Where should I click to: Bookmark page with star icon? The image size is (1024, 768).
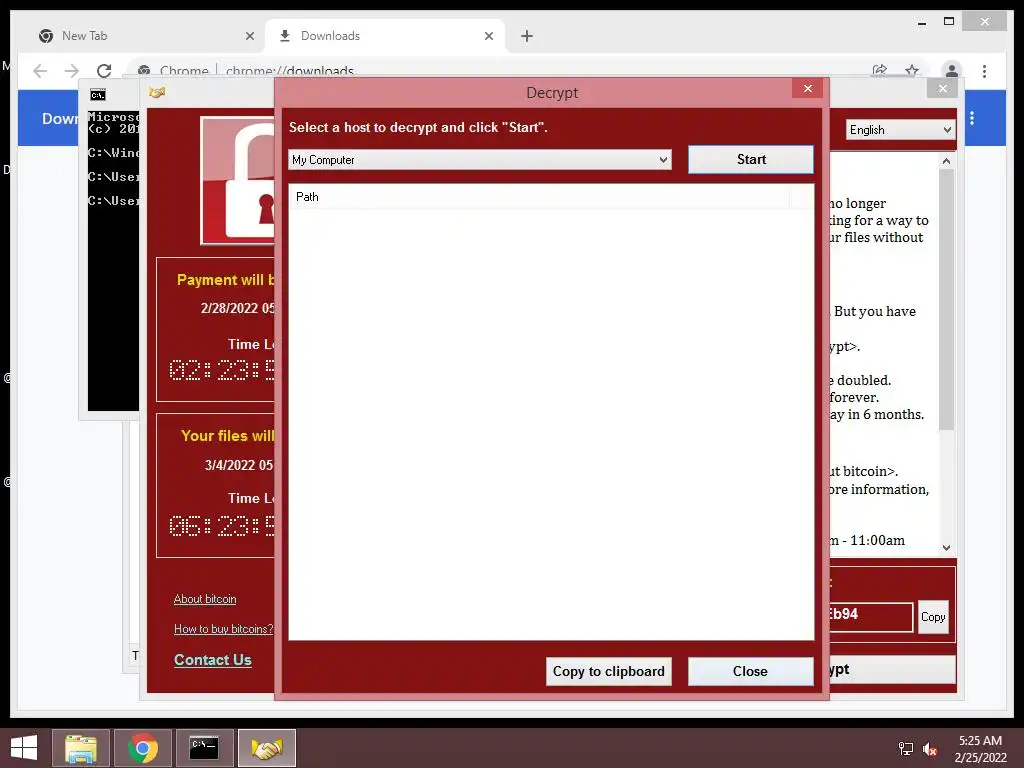(912, 71)
